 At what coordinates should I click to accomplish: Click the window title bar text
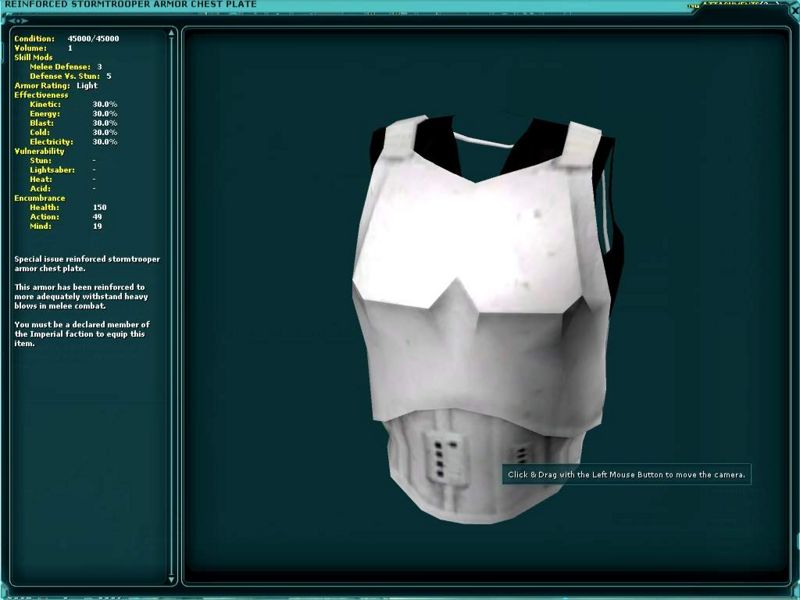coord(128,5)
